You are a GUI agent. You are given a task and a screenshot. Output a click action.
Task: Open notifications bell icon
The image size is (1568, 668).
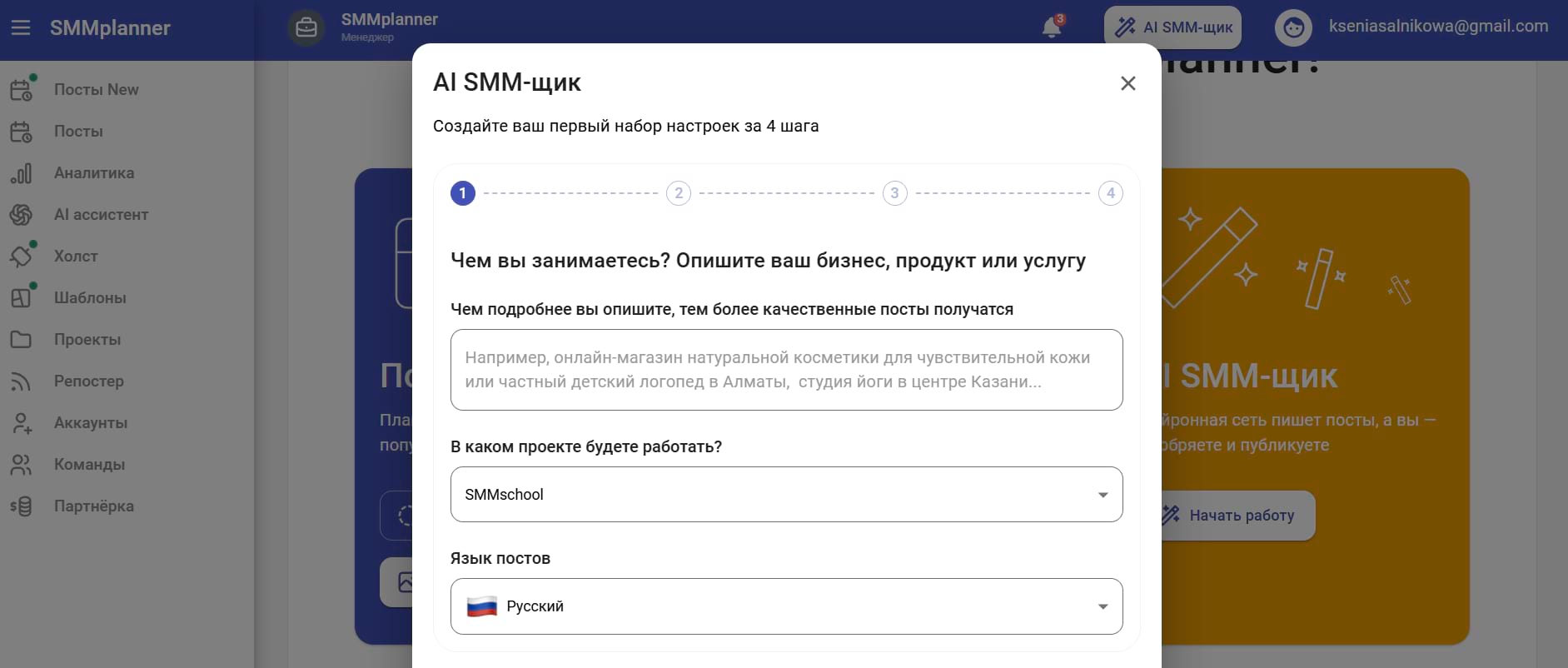pyautogui.click(x=1052, y=27)
